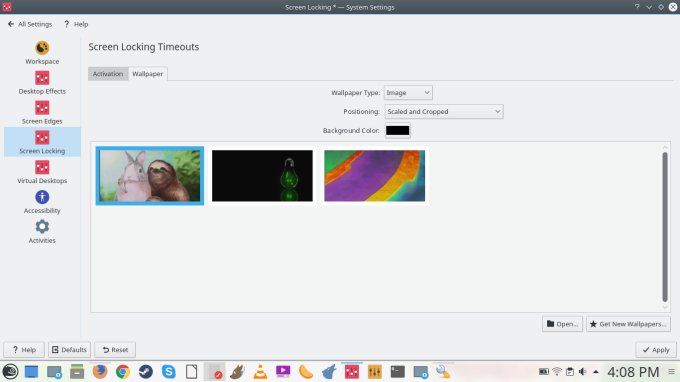This screenshot has width=680, height=382.
Task: Click Open... to browse wallpaper file
Action: (x=562, y=324)
